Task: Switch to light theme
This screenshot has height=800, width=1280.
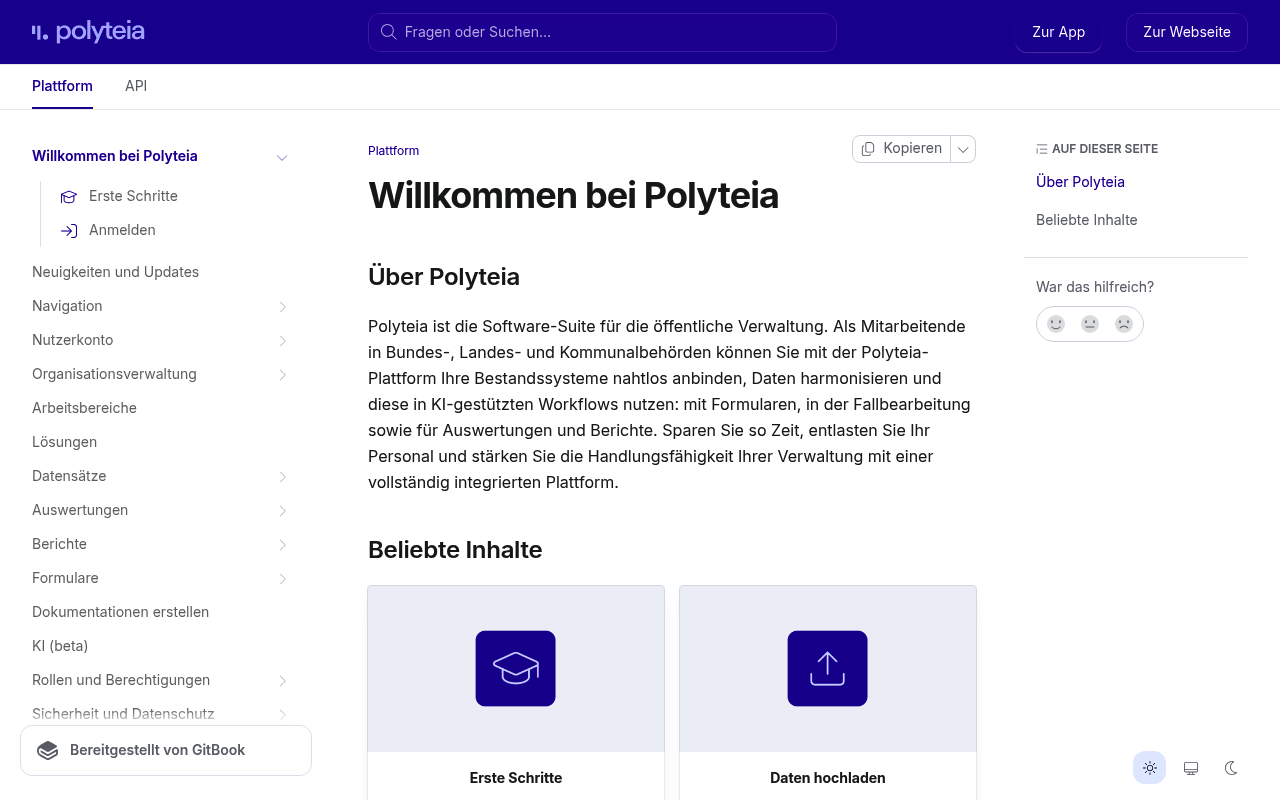Action: 1150,768
